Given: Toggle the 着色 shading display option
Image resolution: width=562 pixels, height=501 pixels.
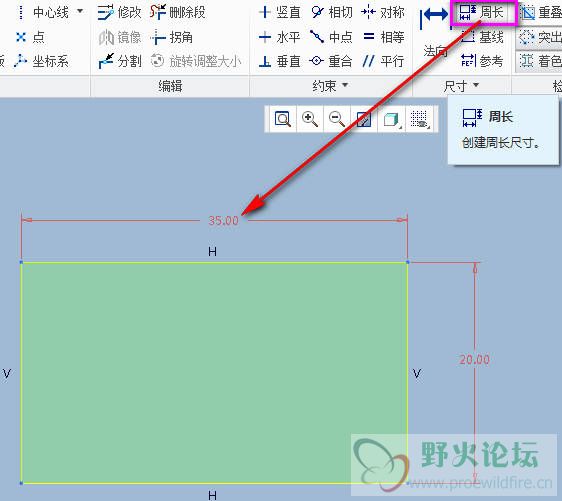Looking at the screenshot, I should tap(539, 61).
